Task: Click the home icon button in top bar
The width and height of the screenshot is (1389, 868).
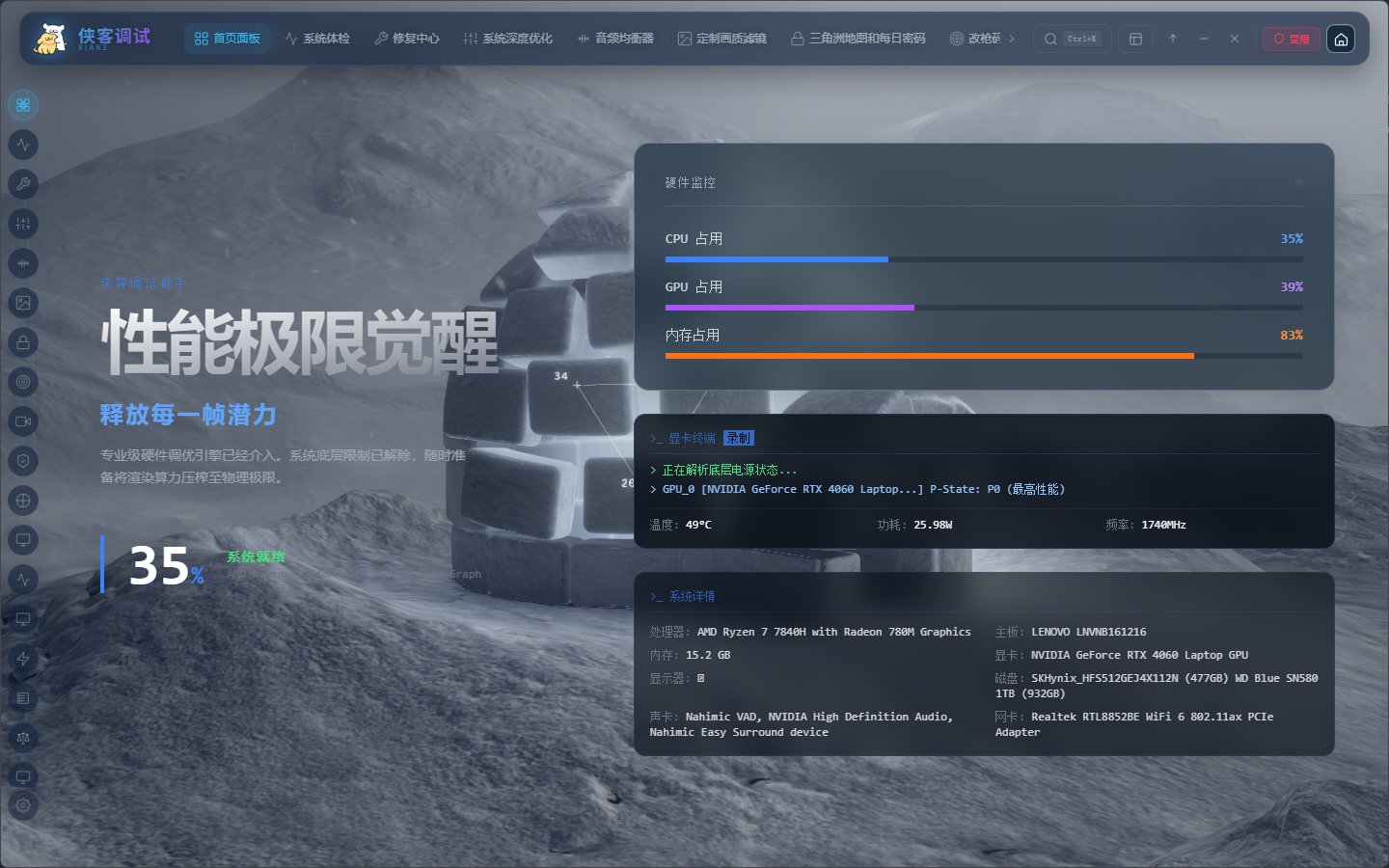Action: 1341,39
